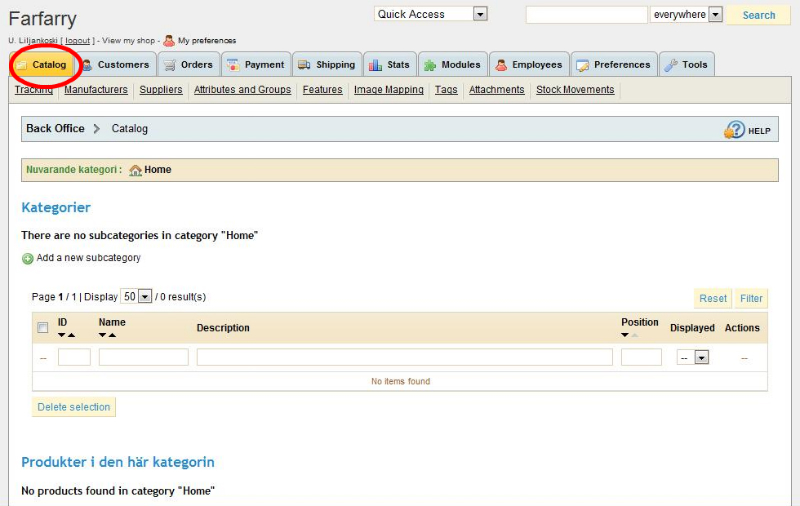Sort Position column descending arrow
800x506 pixels.
point(625,335)
